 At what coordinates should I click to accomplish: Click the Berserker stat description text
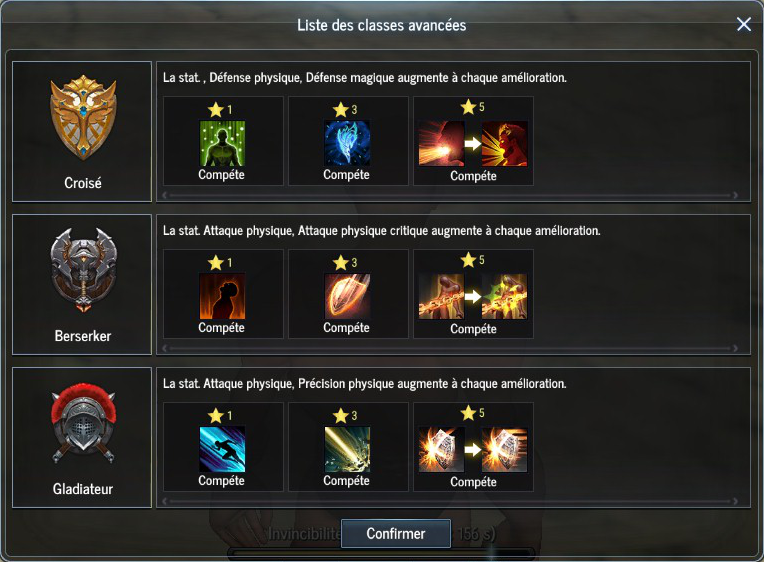(x=382, y=231)
